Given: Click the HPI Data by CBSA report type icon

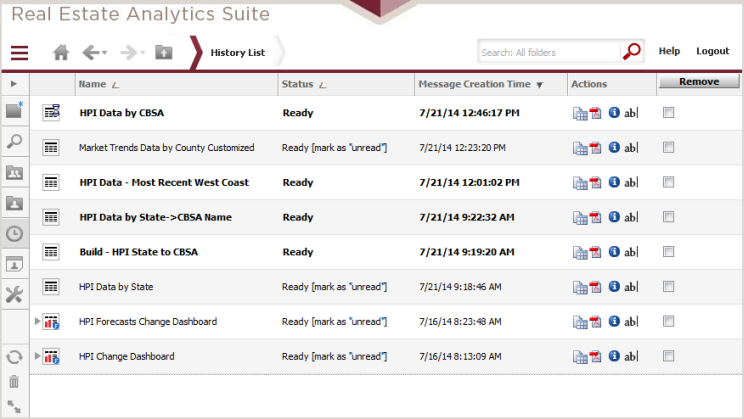Looking at the screenshot, I should tap(51, 112).
